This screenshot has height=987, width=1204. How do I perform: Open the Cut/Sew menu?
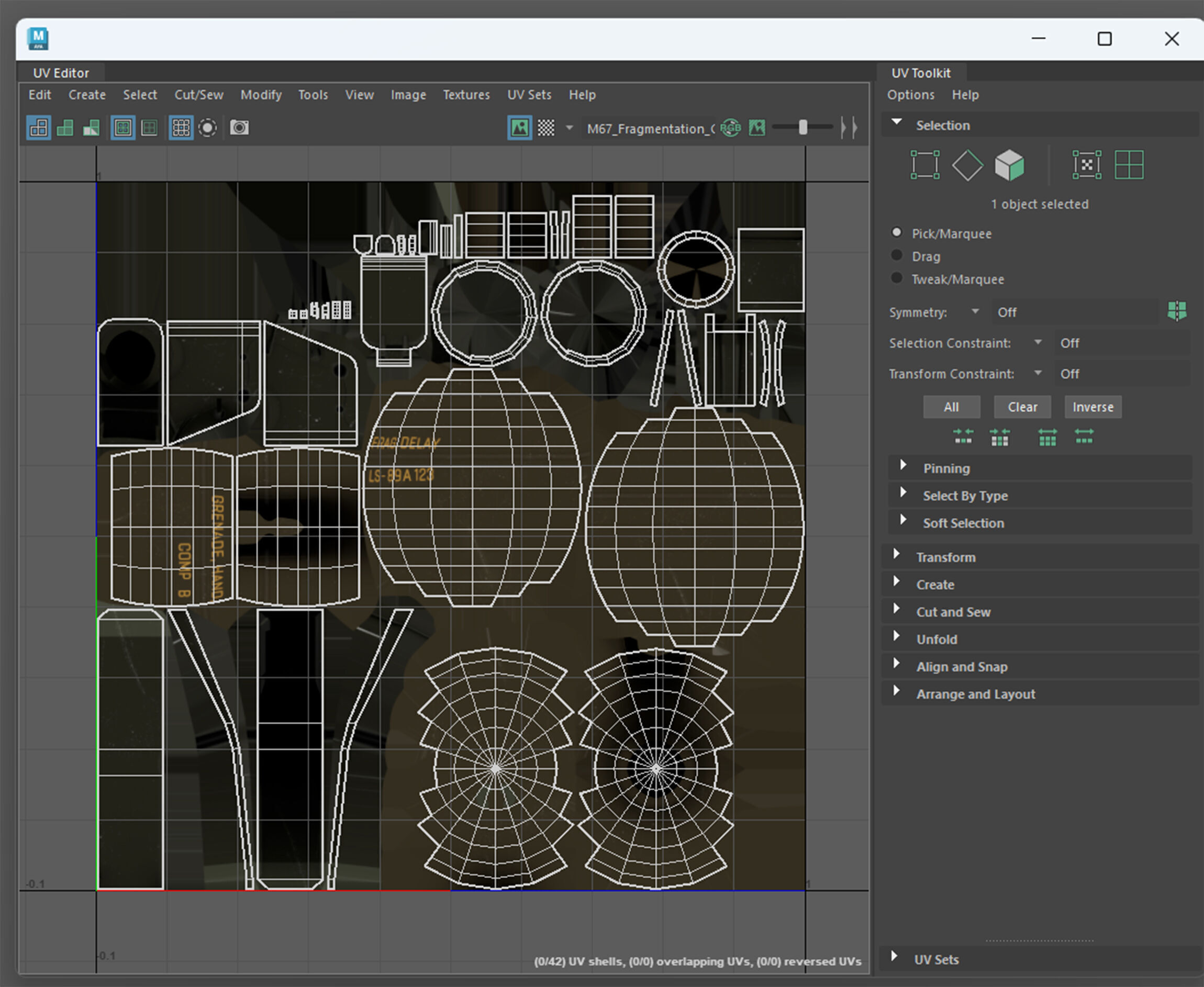(x=198, y=95)
